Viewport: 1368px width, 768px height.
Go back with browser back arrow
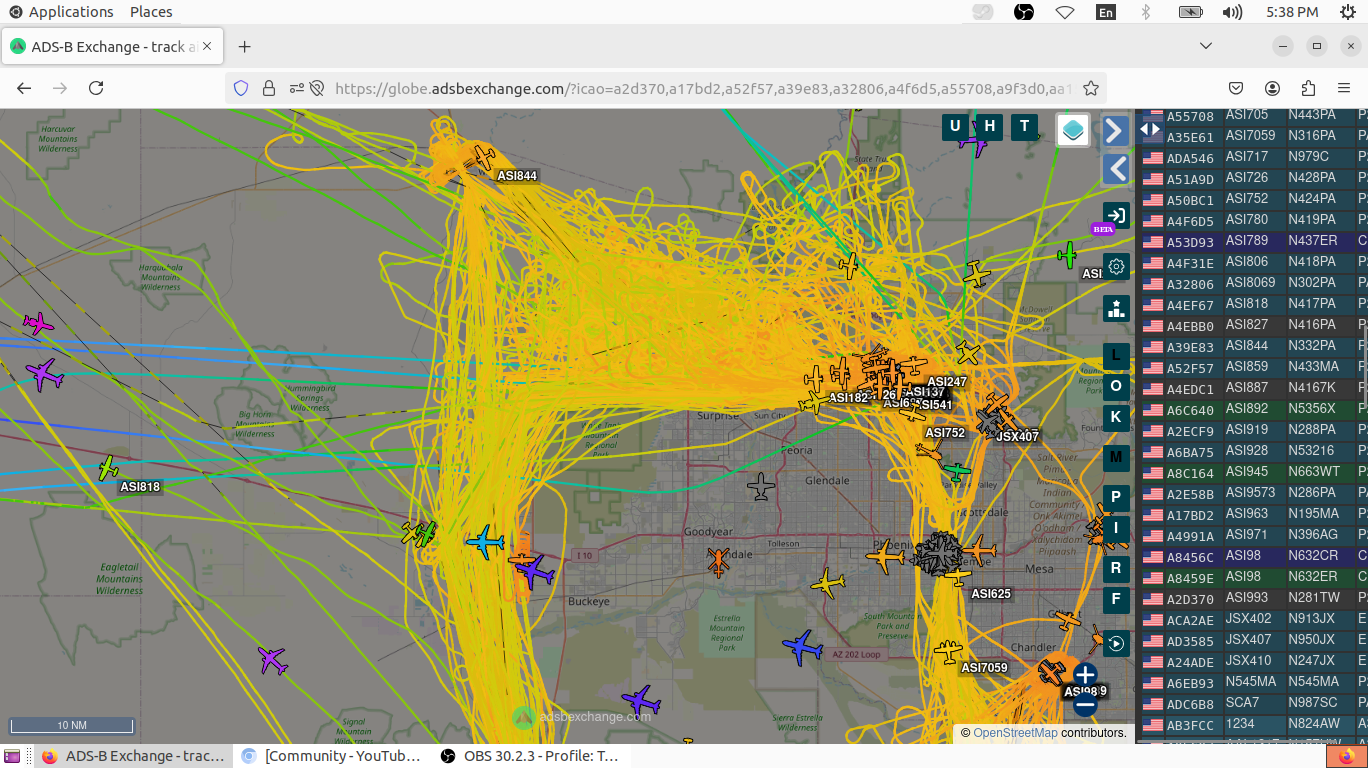coord(24,88)
